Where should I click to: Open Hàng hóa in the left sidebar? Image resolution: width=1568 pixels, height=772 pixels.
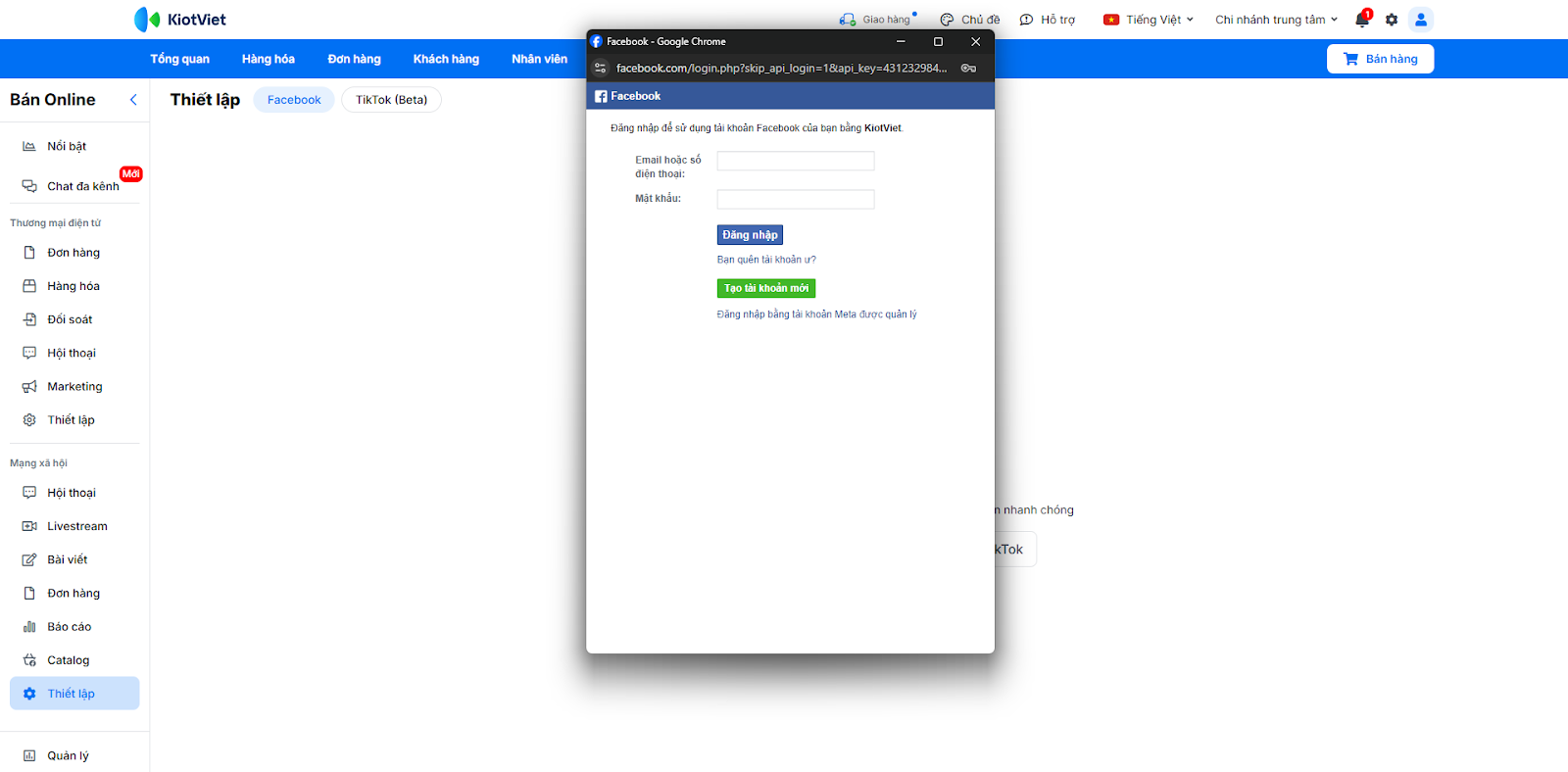point(74,286)
